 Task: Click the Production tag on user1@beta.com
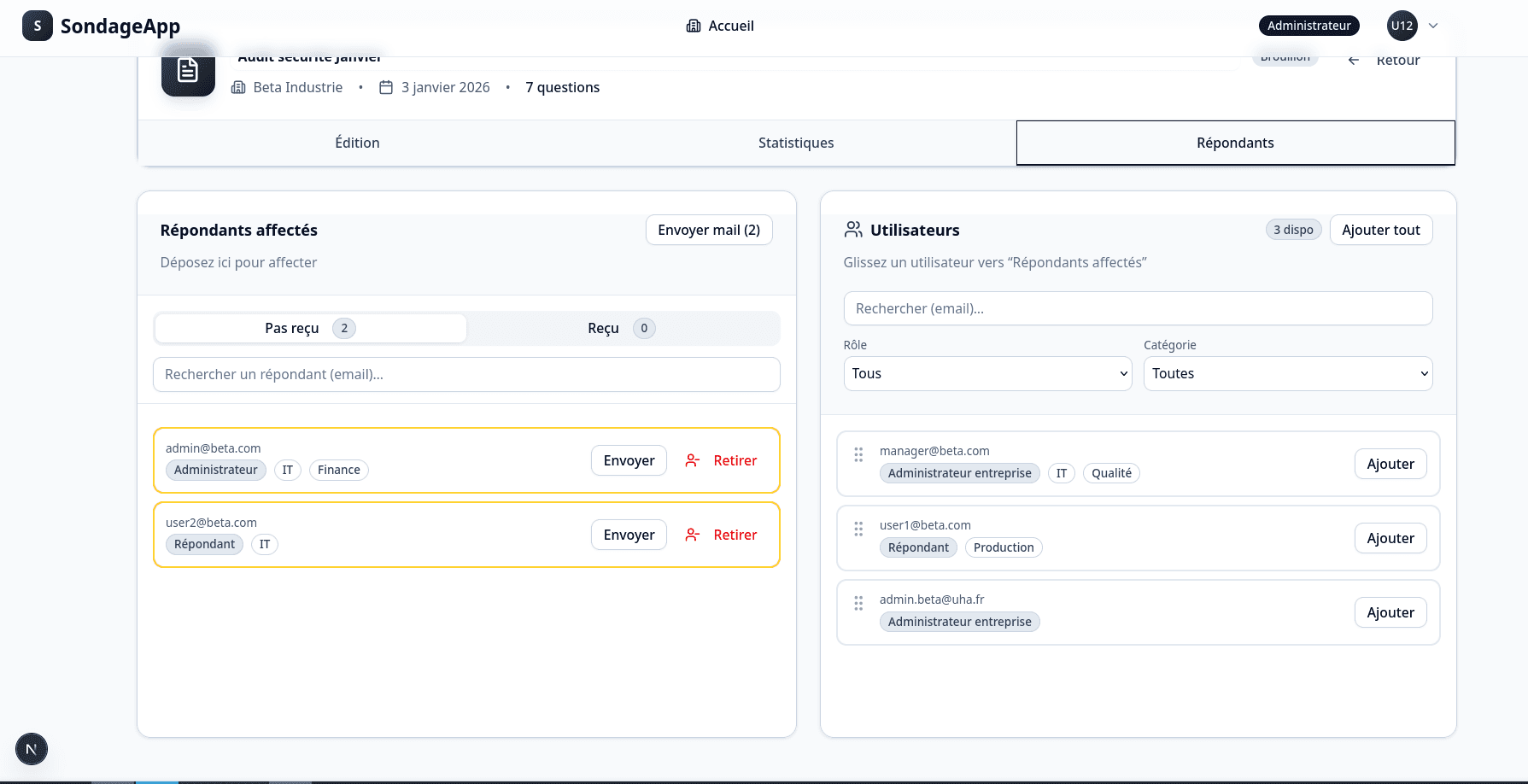[1004, 547]
